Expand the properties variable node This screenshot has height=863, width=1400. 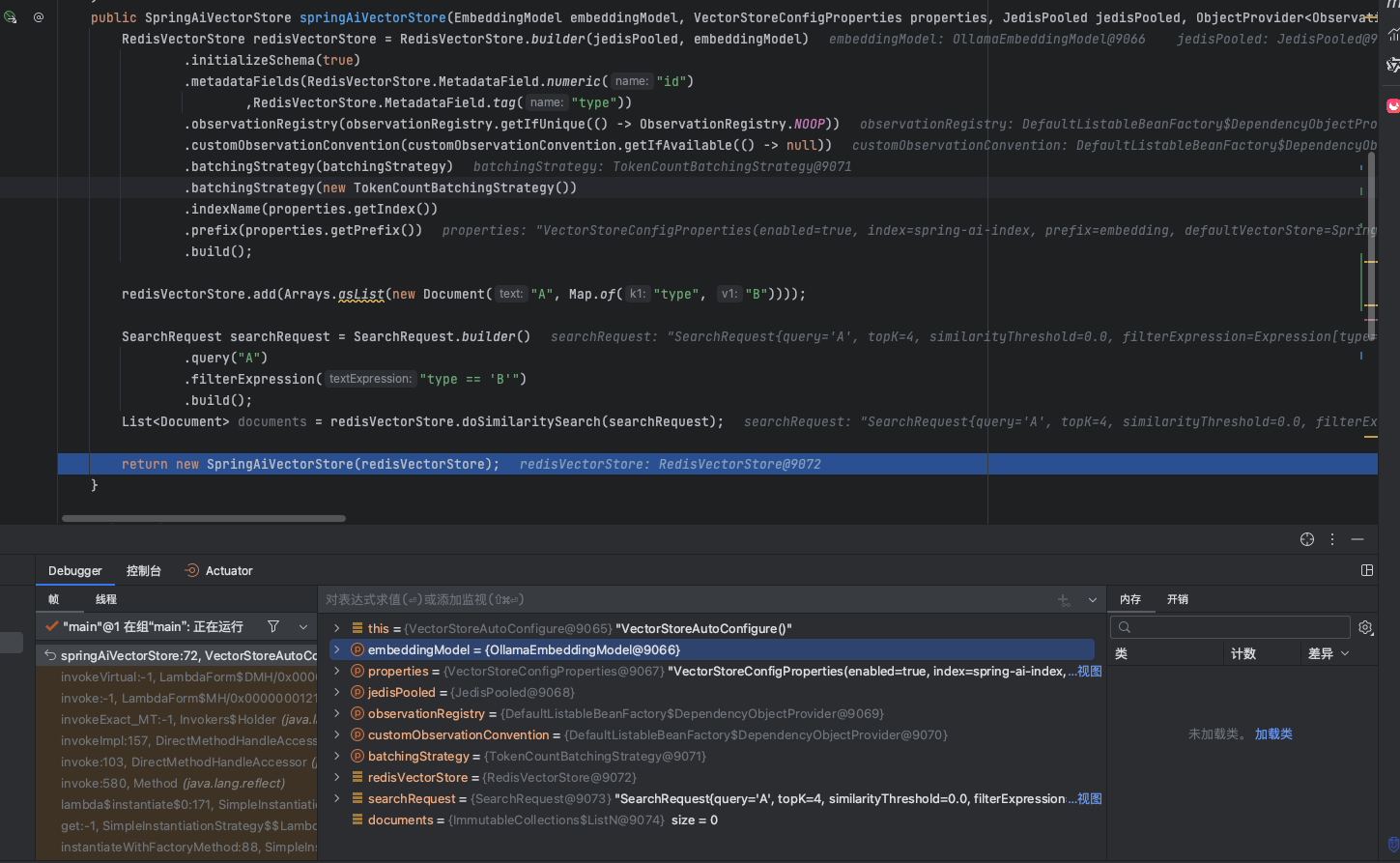pyautogui.click(x=337, y=671)
